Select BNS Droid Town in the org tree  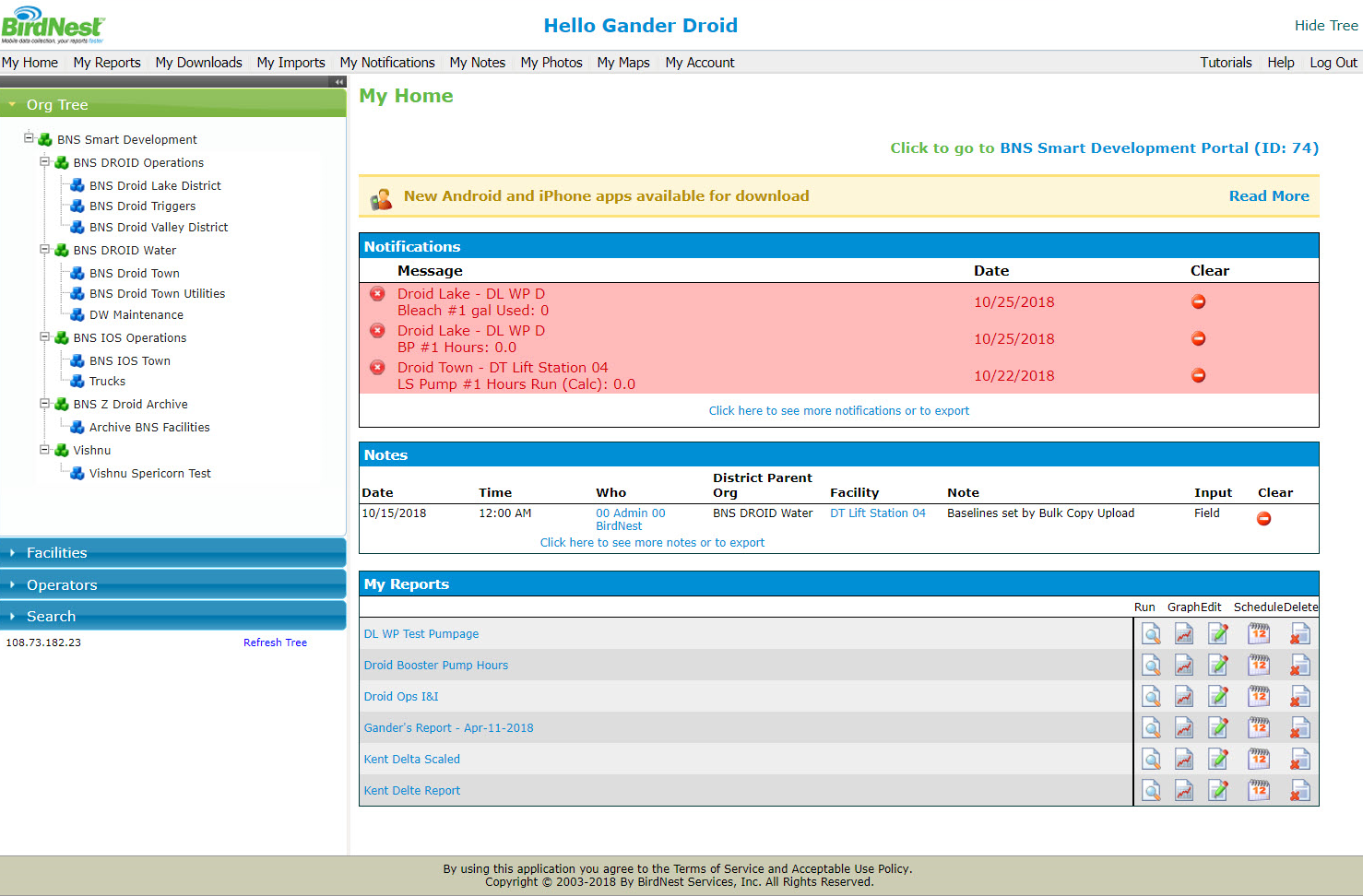point(135,274)
